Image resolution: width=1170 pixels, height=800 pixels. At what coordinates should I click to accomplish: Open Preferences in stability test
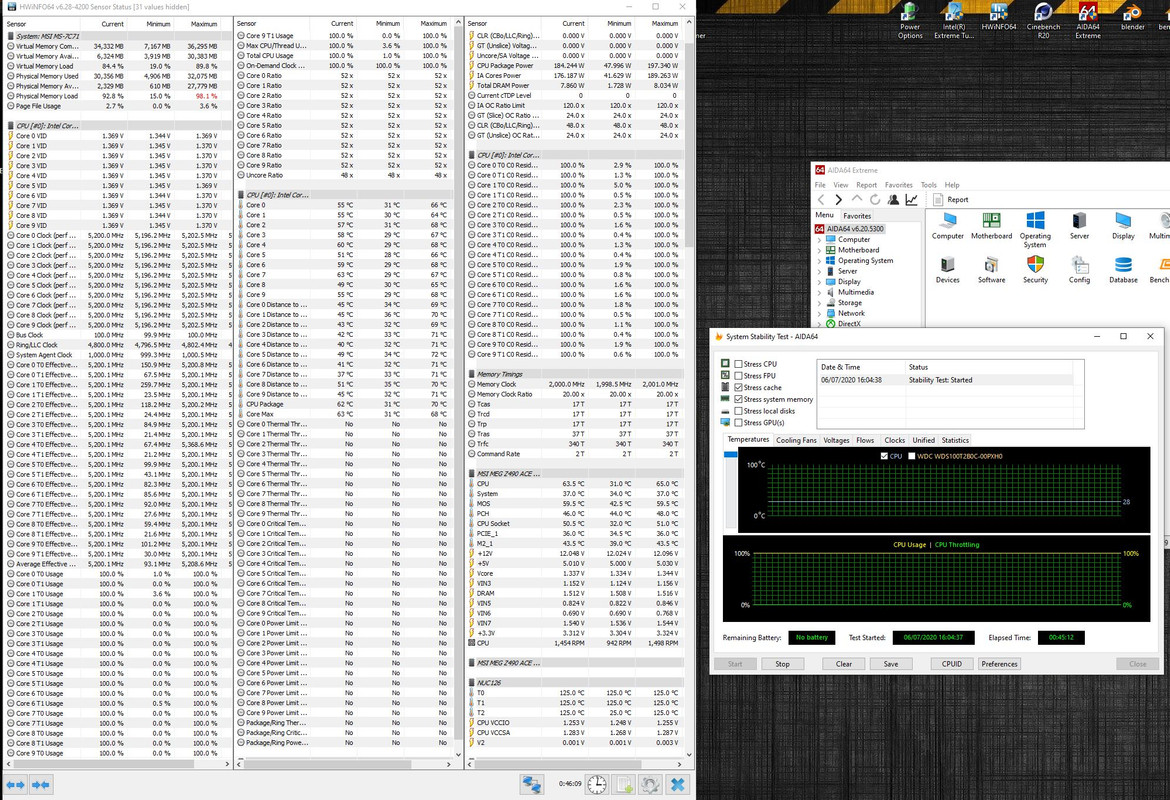point(999,663)
